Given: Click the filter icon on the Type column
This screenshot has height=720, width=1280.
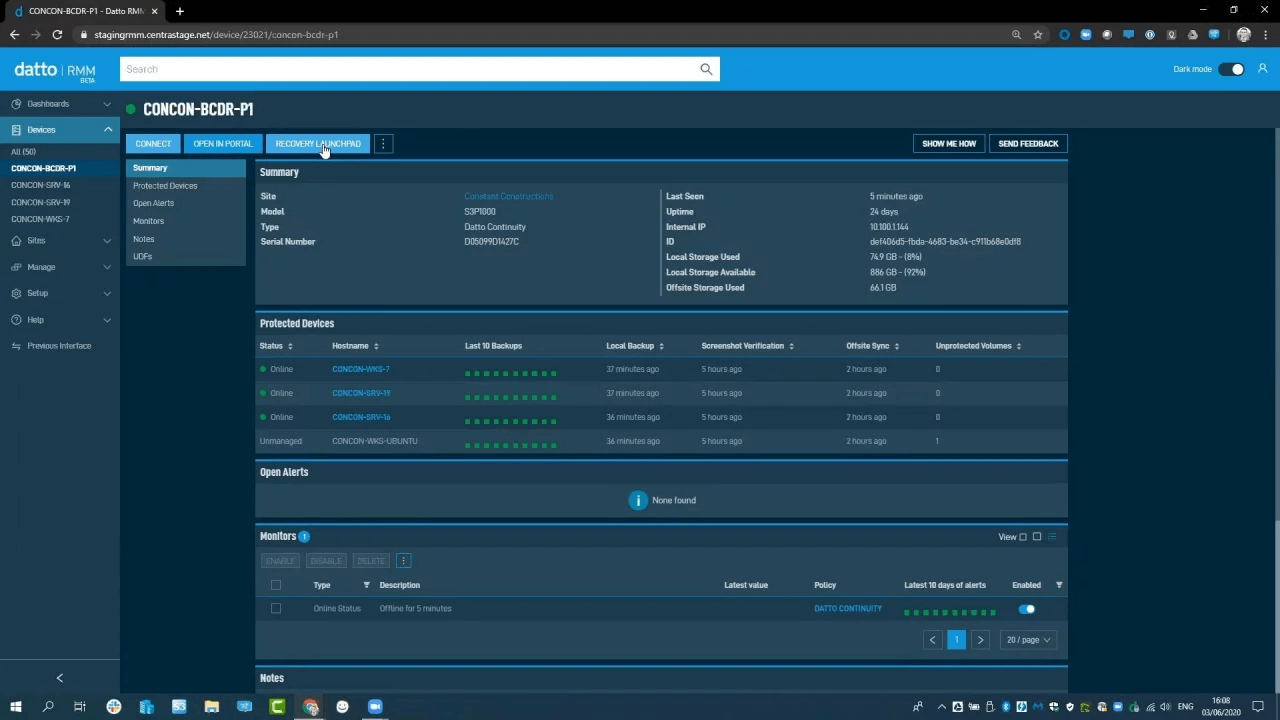Looking at the screenshot, I should (366, 585).
